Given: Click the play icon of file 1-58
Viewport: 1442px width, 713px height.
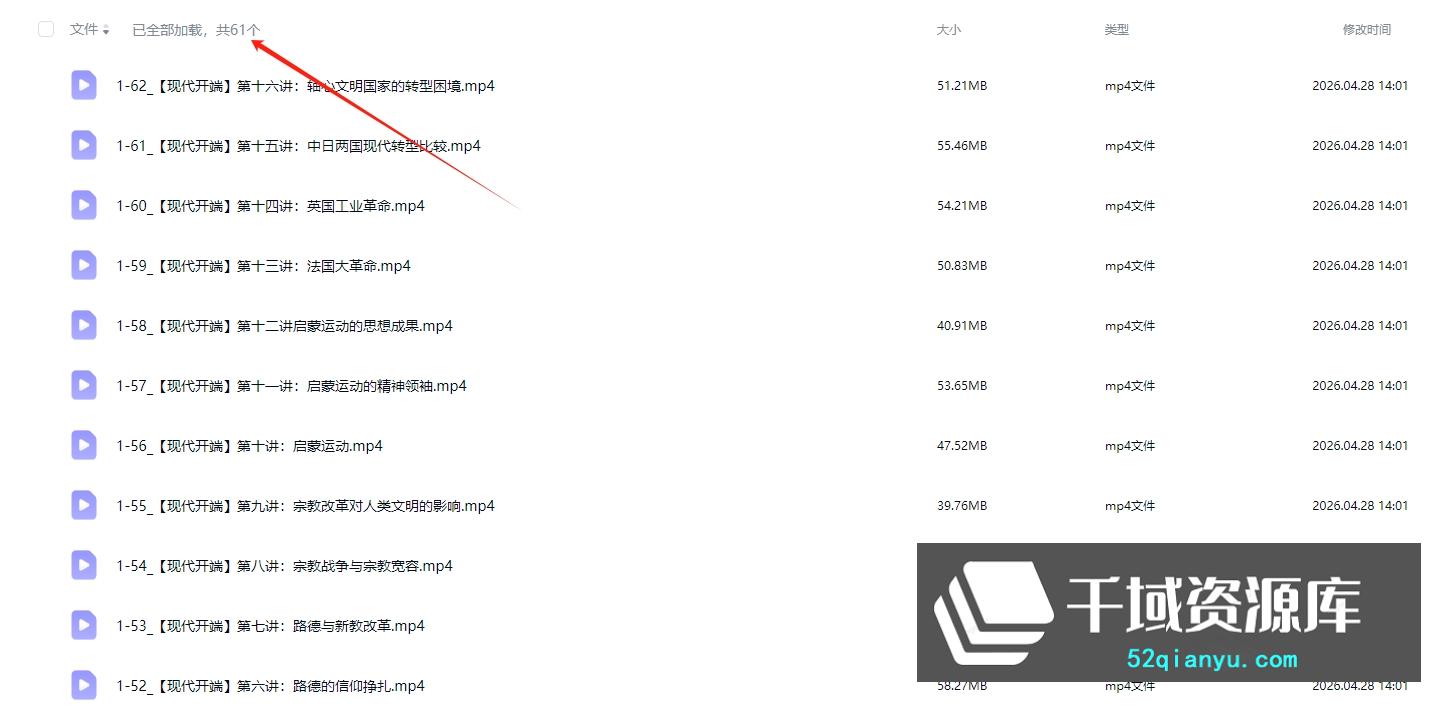Looking at the screenshot, I should pyautogui.click(x=84, y=326).
